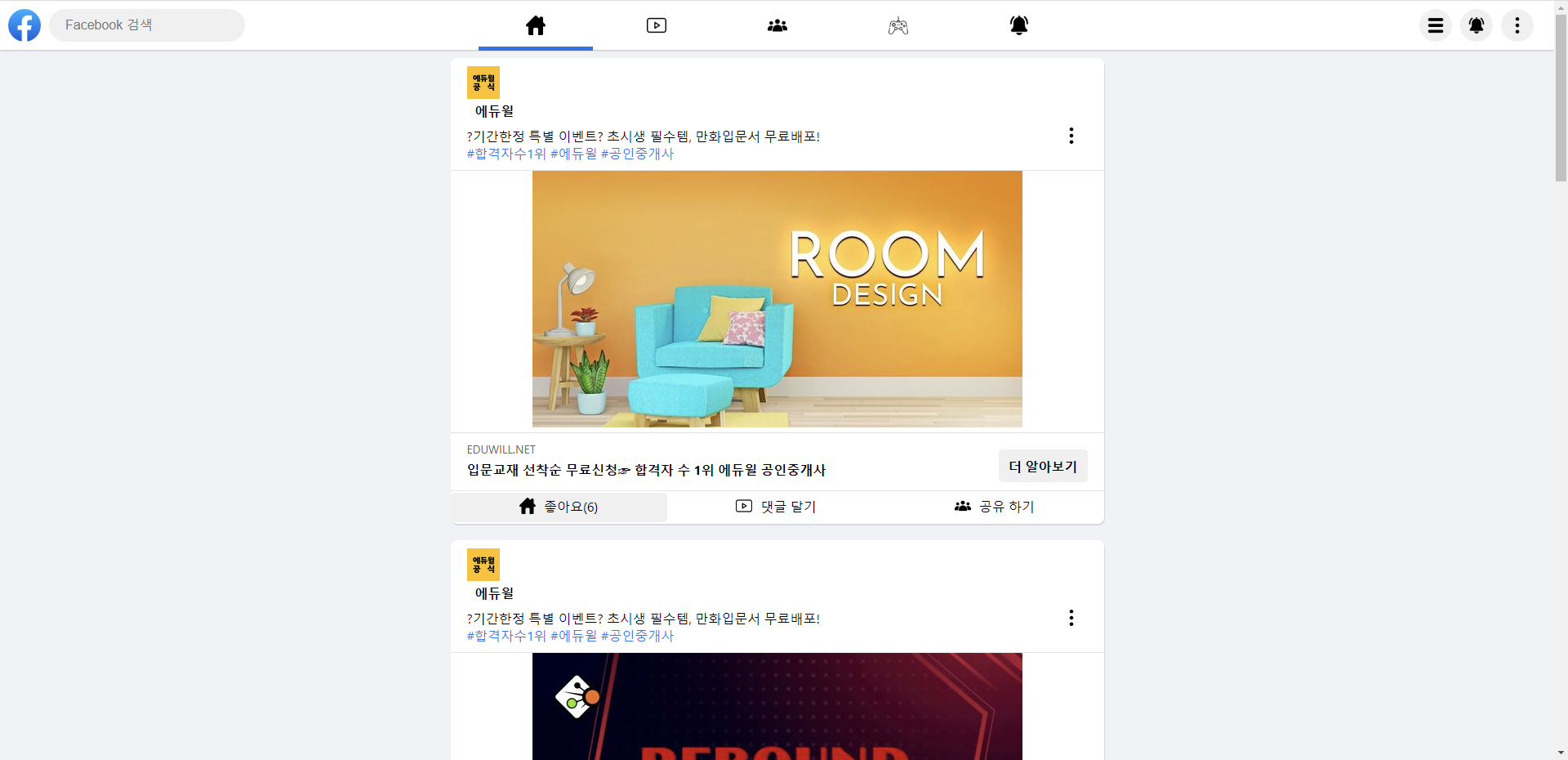Click the page vertical scrollbar thumb
This screenshot has width=1568, height=760.
pos(1561,96)
